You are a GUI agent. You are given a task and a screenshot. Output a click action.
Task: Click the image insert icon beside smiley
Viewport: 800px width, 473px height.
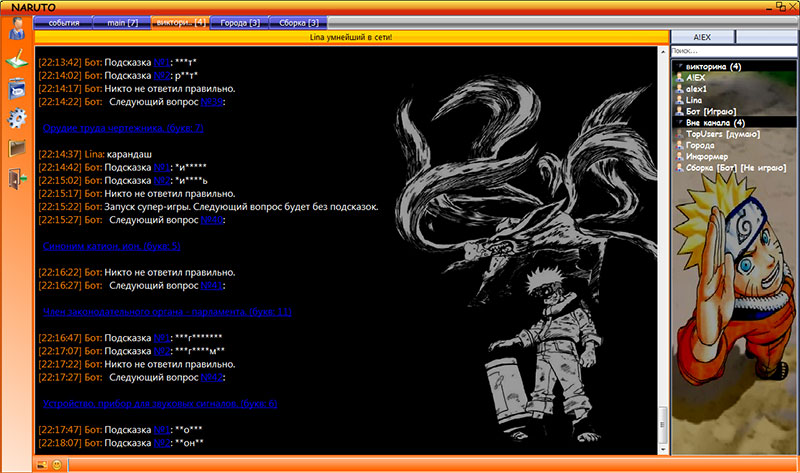pos(42,465)
